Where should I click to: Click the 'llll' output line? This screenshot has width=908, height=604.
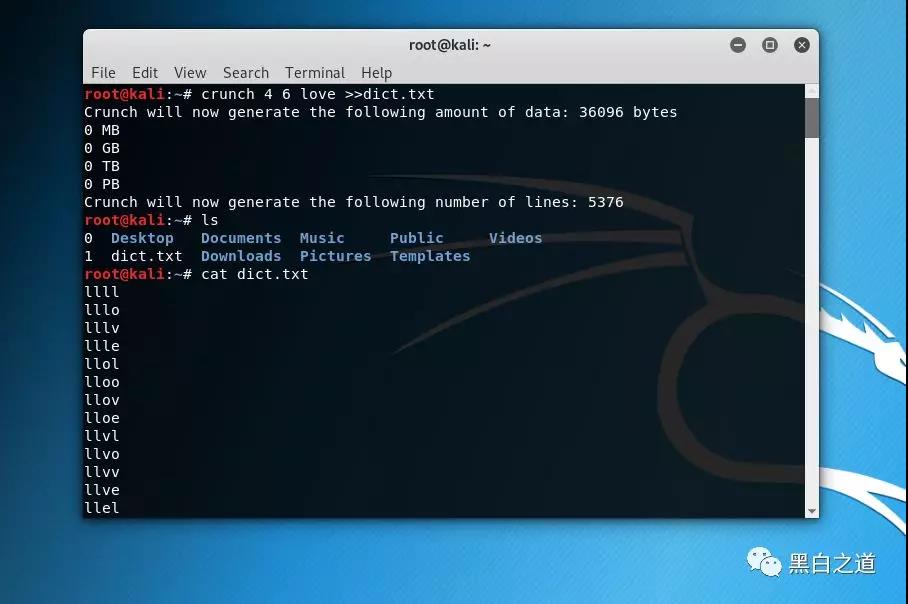coord(102,292)
